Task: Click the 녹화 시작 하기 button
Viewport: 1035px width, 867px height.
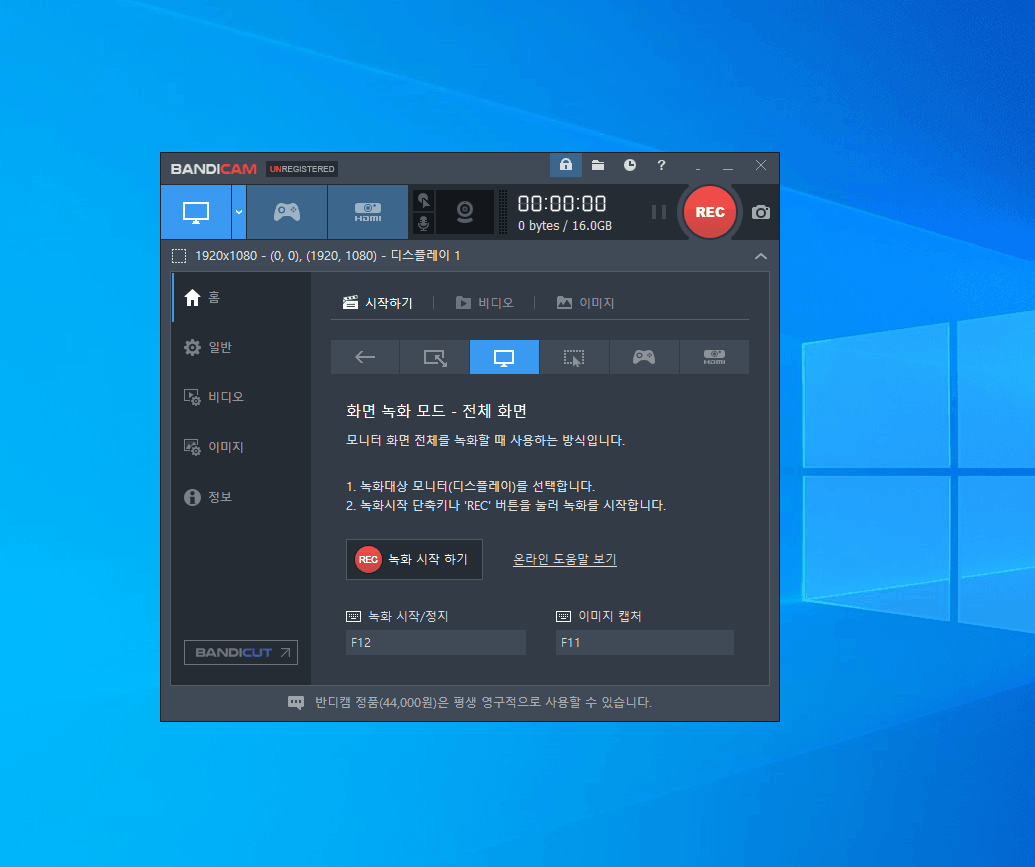Action: pyautogui.click(x=414, y=559)
